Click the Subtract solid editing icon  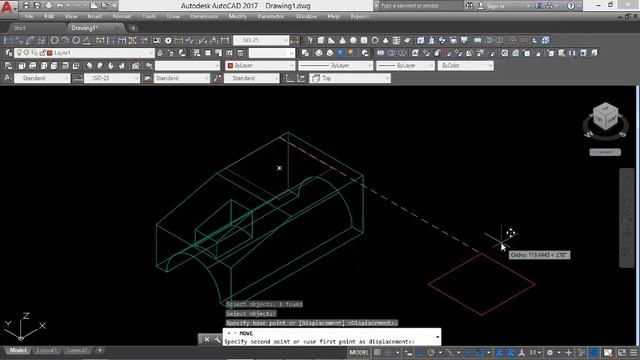pyautogui.click(x=391, y=53)
